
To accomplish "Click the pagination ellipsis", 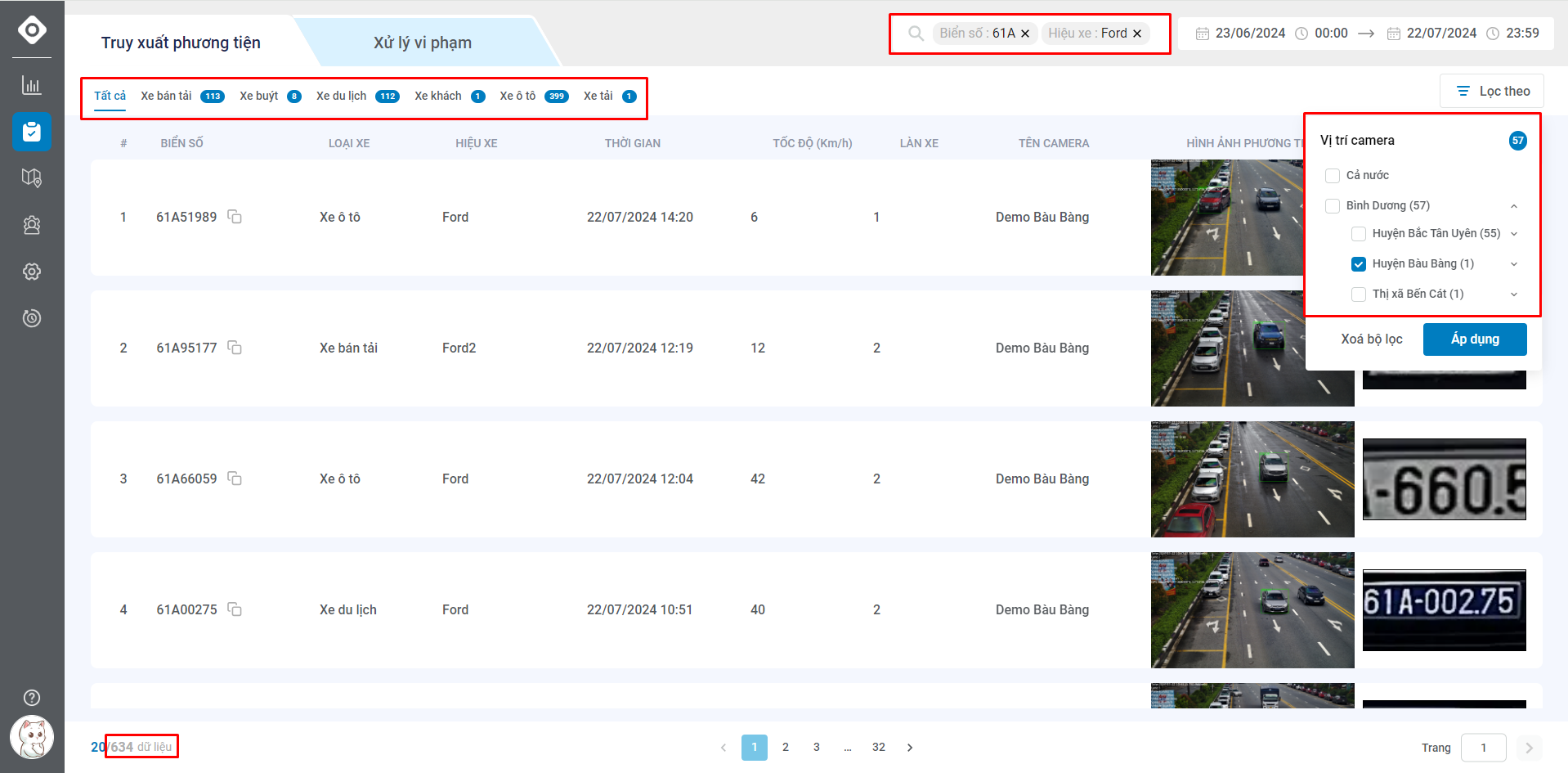I will tap(848, 748).
